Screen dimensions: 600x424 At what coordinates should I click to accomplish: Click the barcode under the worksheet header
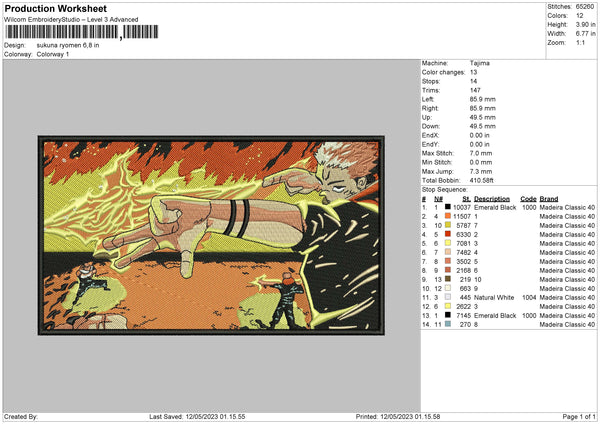point(81,32)
